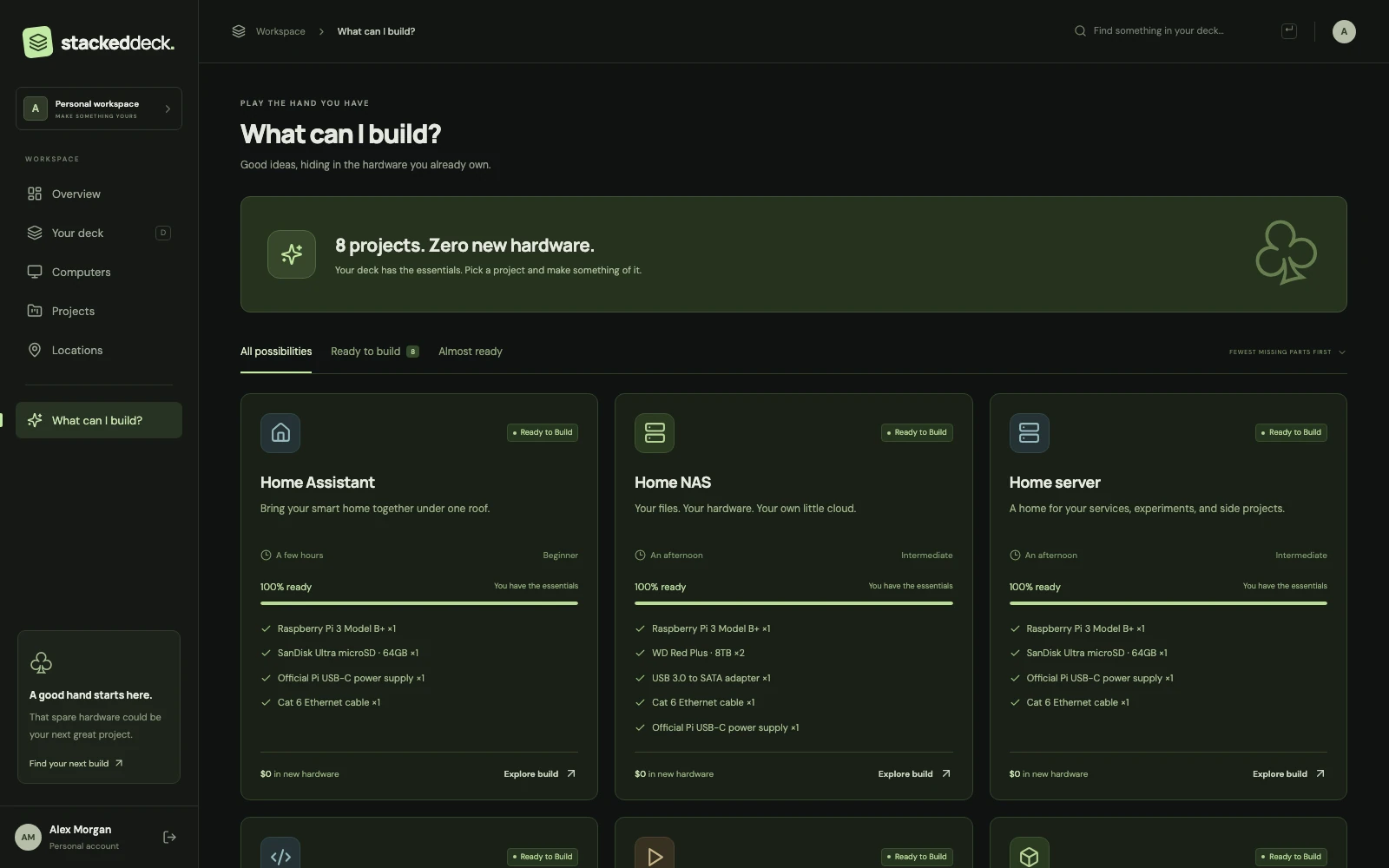Viewport: 1389px width, 868px height.
Task: Click the Home Assistant house icon
Action: (280, 432)
